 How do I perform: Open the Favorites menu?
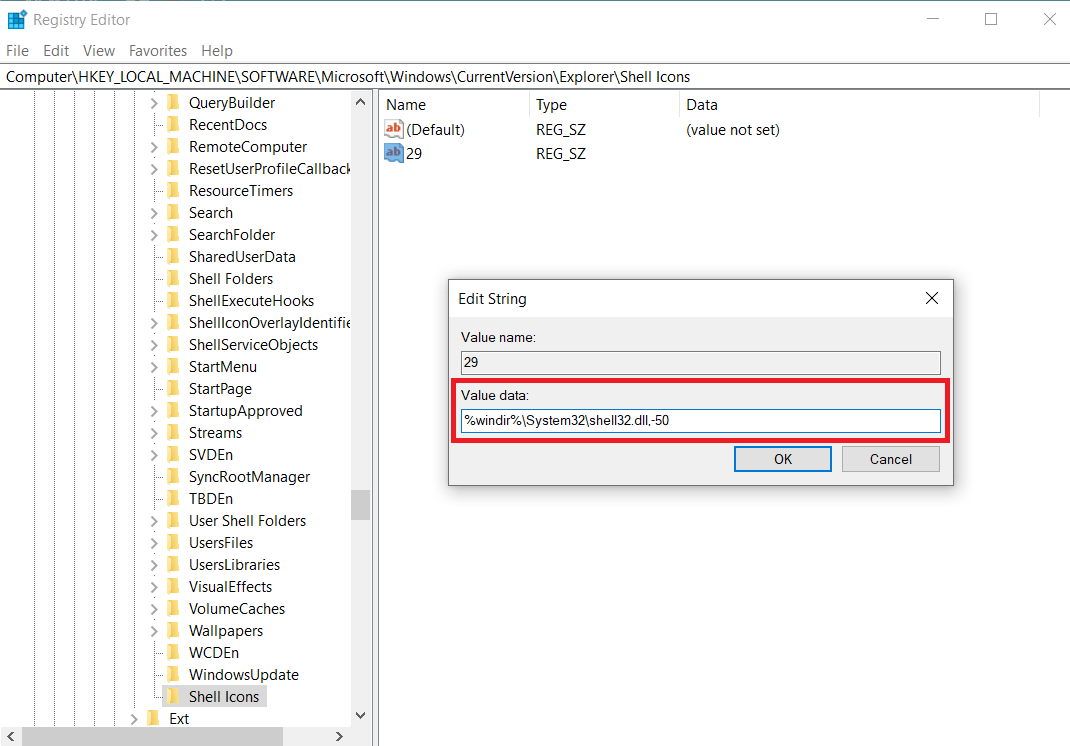[x=158, y=51]
